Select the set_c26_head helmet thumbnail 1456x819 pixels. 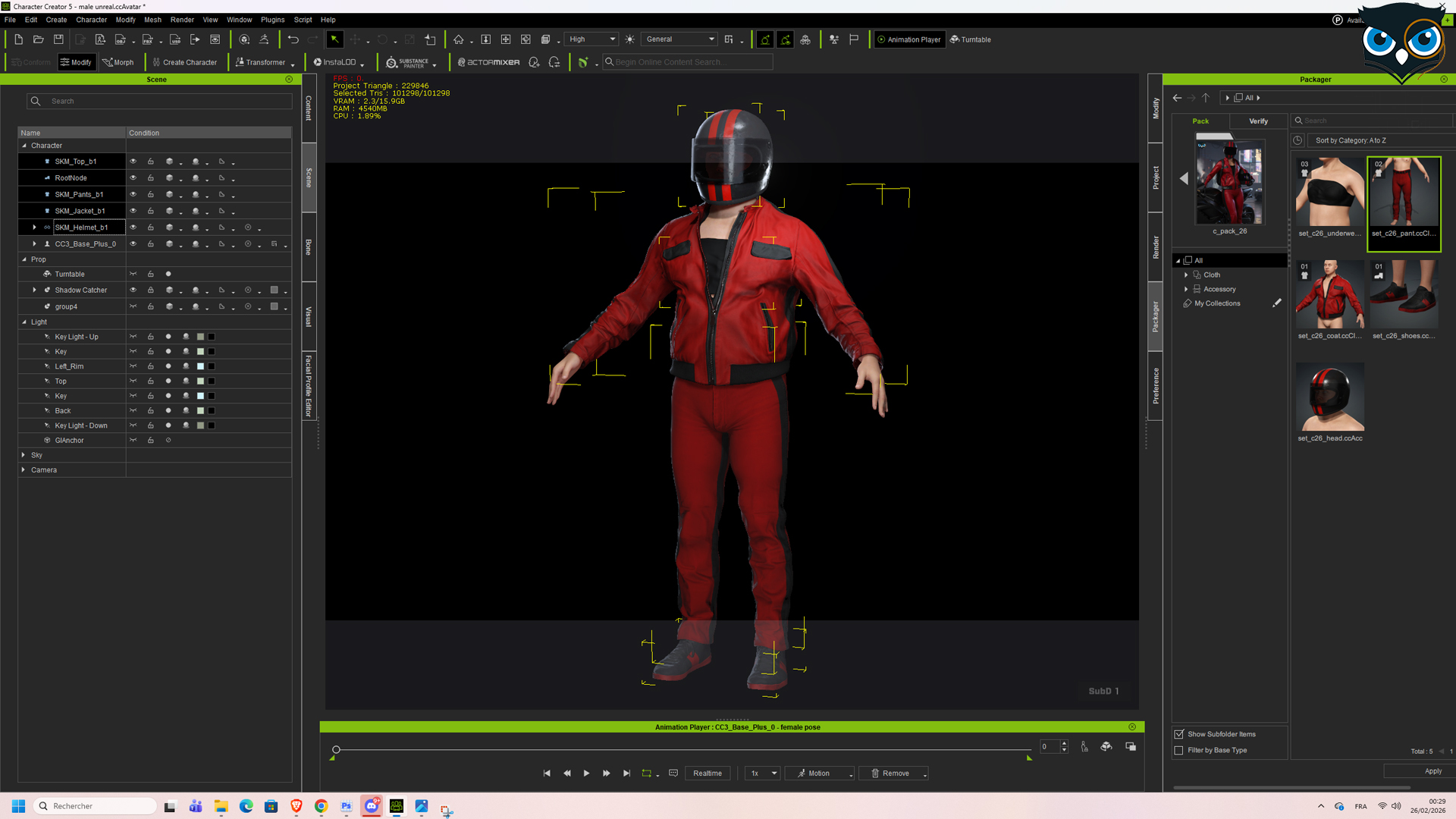1329,397
